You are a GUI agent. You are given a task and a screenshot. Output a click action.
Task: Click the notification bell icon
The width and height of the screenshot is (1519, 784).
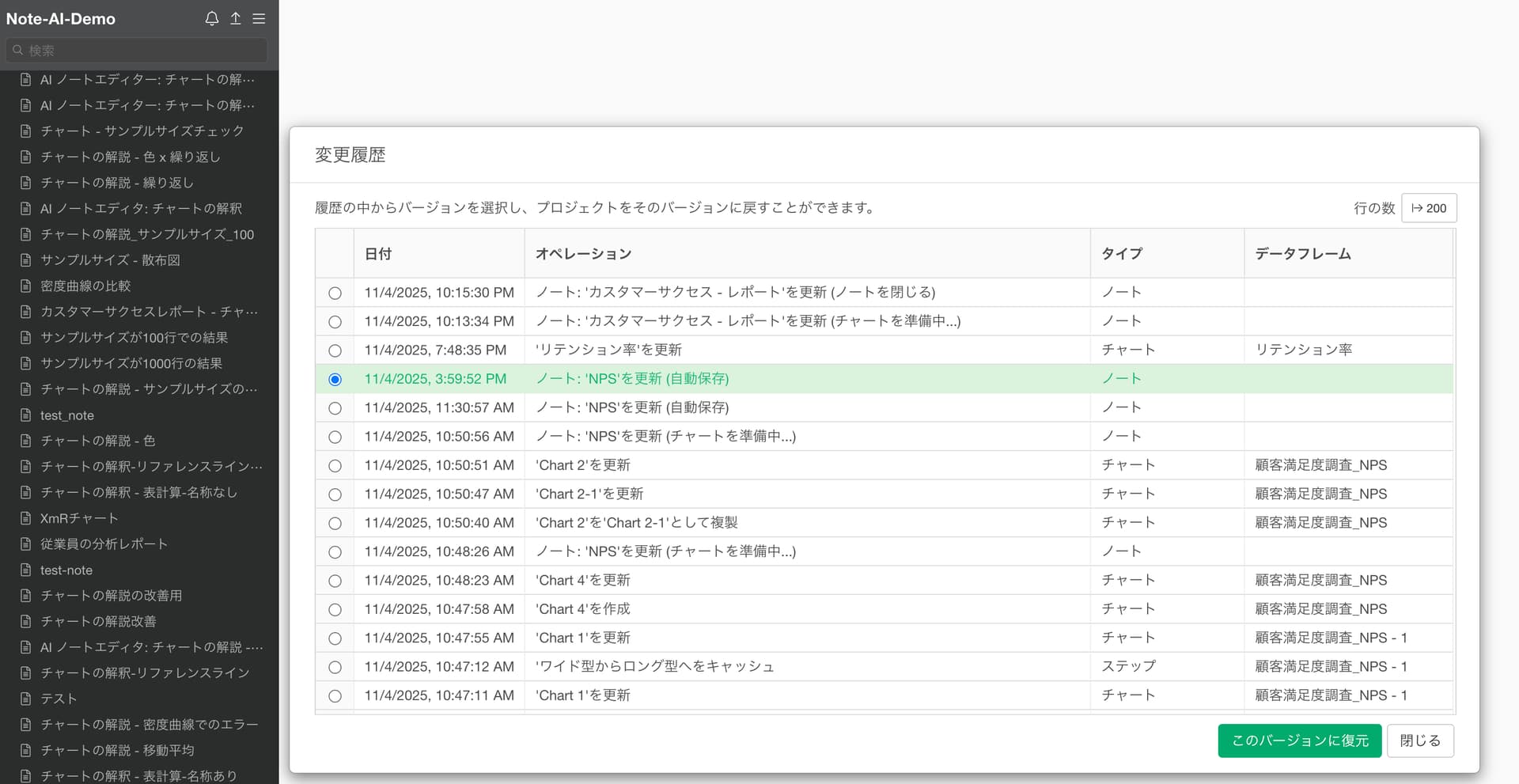[211, 18]
